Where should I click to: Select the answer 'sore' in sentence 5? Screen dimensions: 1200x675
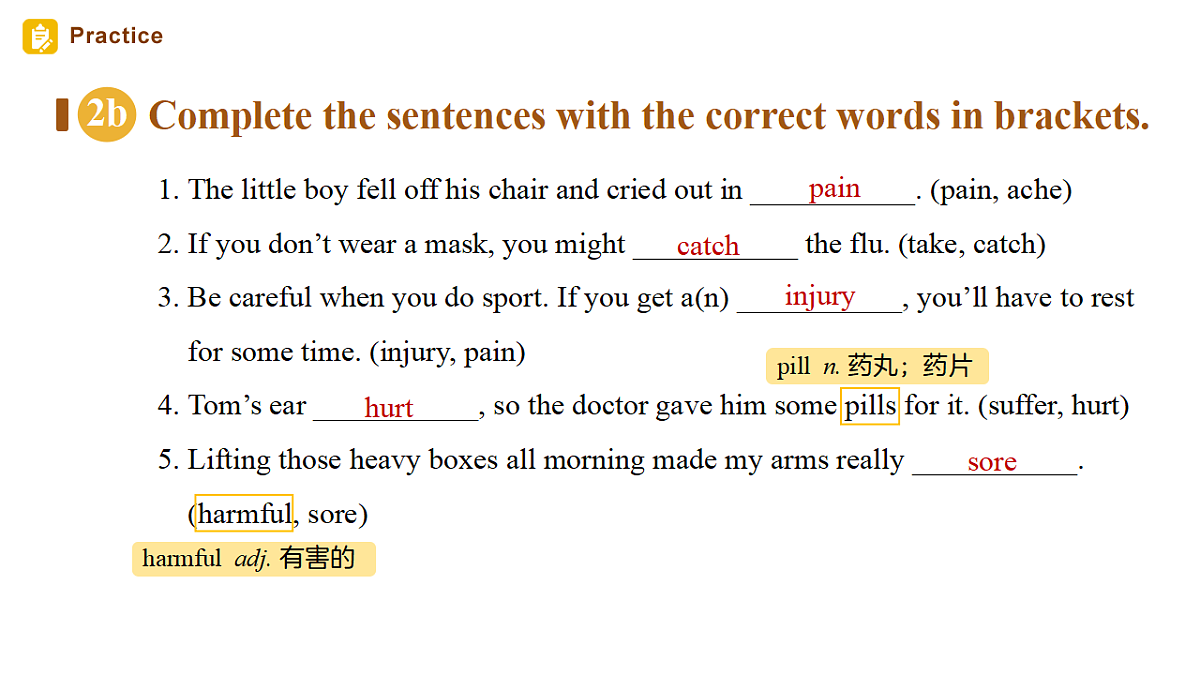(992, 462)
